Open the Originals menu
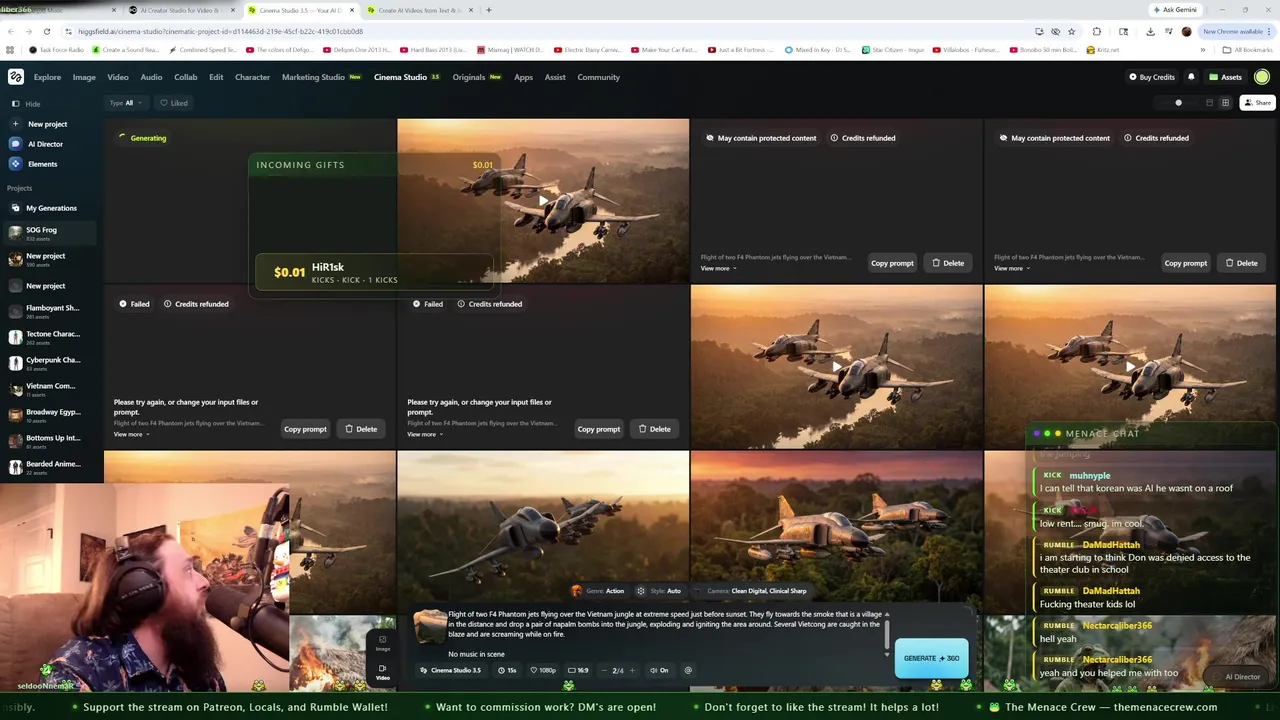Viewport: 1280px width, 720px height. (x=476, y=77)
